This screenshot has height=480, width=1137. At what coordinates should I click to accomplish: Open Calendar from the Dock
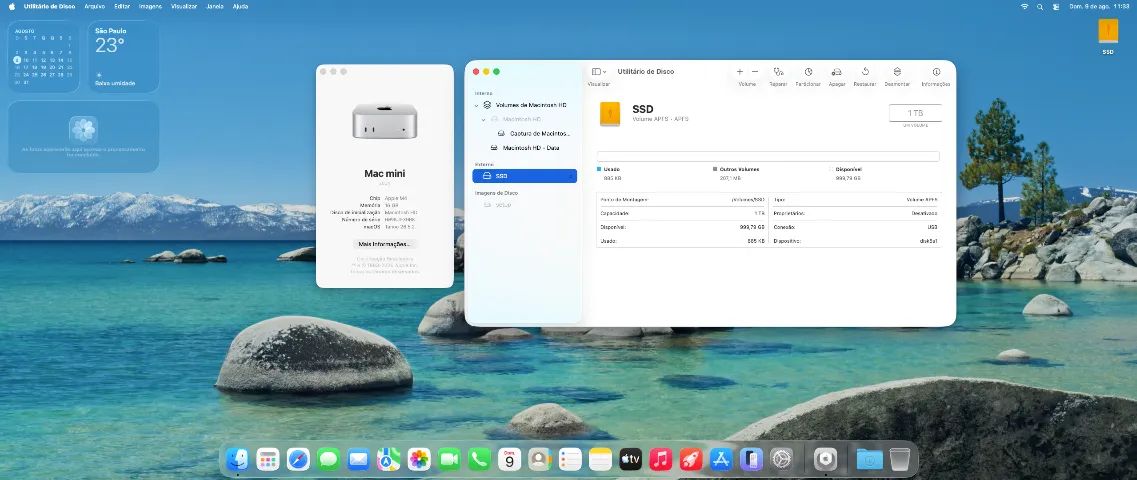tap(510, 459)
